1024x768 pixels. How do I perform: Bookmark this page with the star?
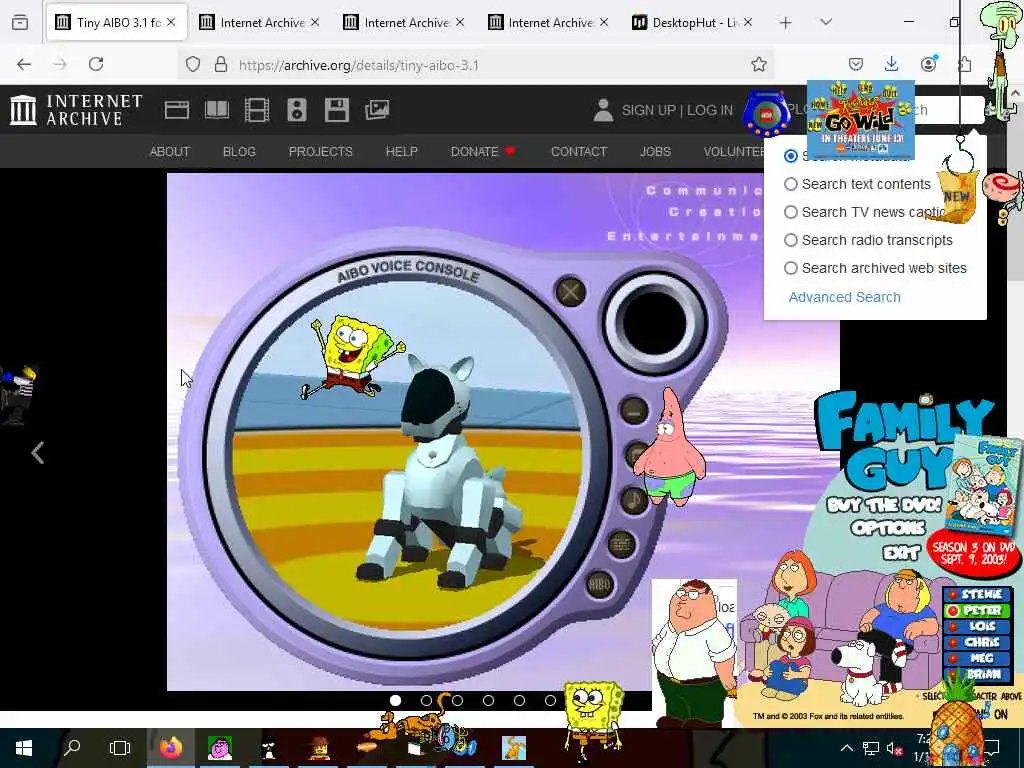(x=758, y=64)
